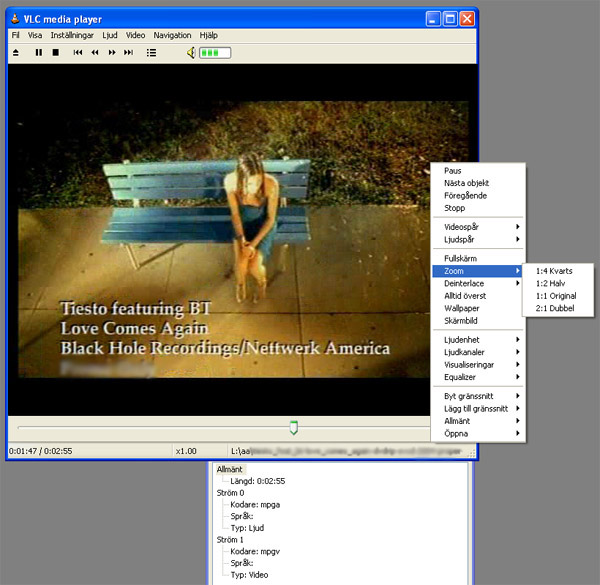Toggle the Wallpaper option
This screenshot has width=600, height=585.
click(x=478, y=308)
